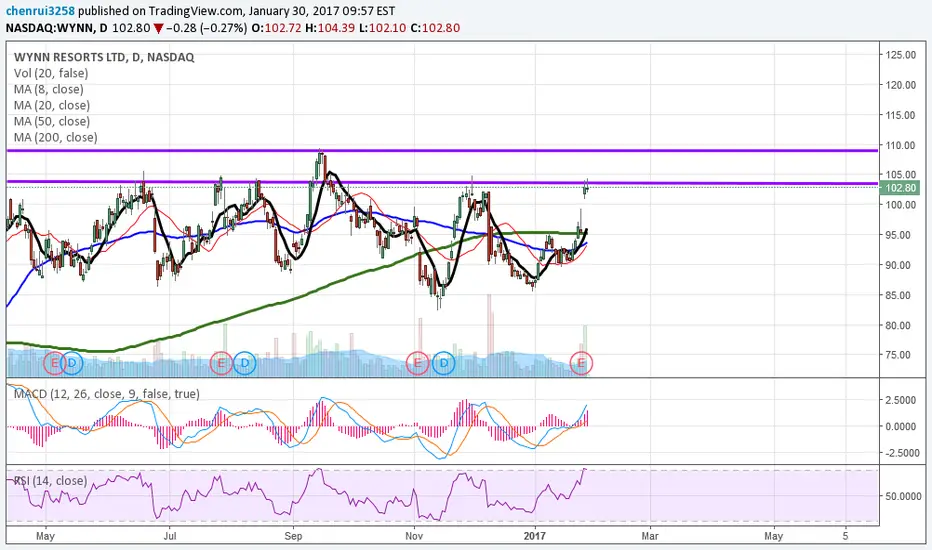Image resolution: width=932 pixels, height=550 pixels.
Task: Click the 102.80 current price tag on axis
Action: (x=900, y=188)
